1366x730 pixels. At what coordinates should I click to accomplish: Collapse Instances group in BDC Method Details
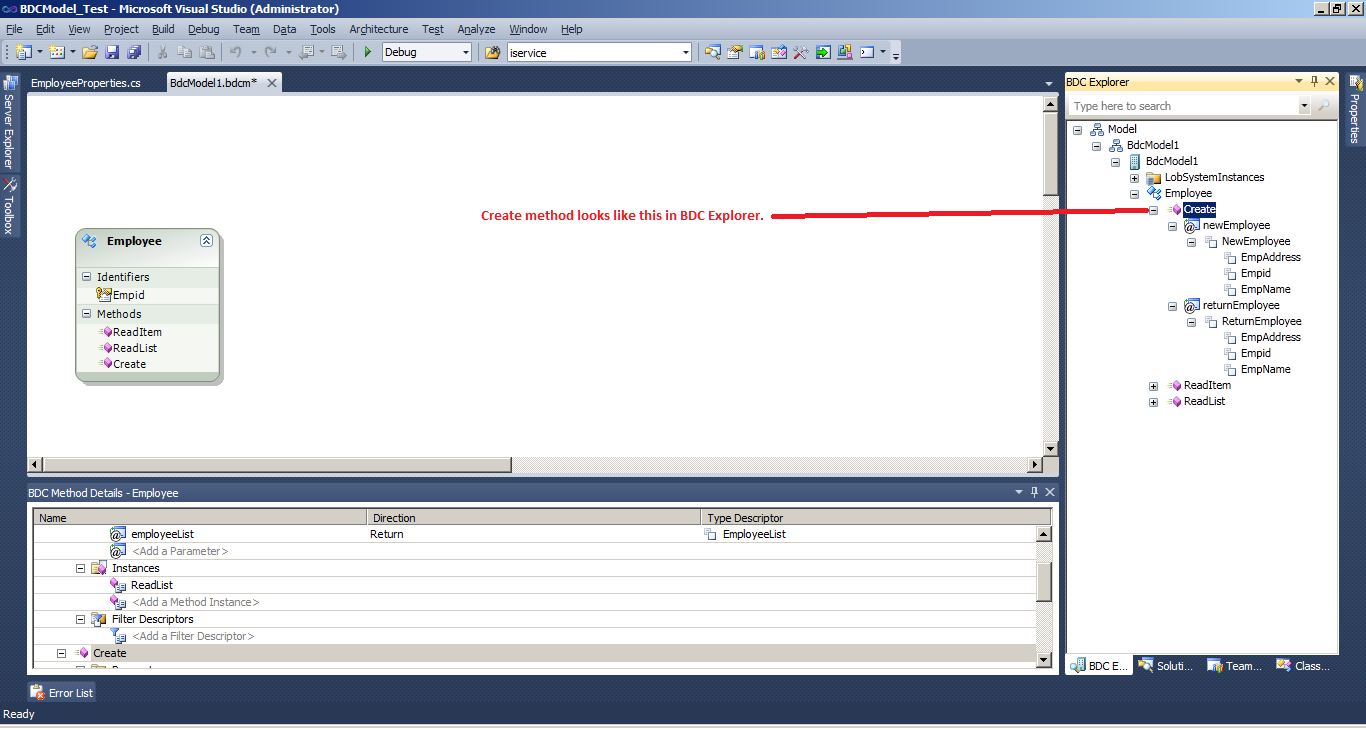click(80, 568)
